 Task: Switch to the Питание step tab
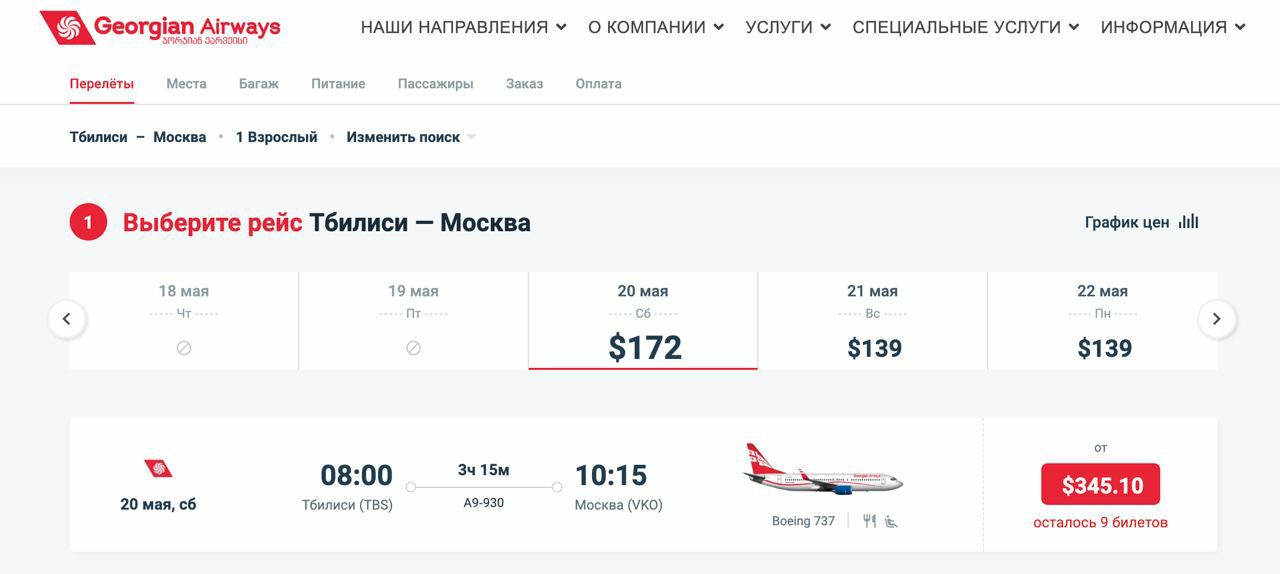(x=338, y=84)
